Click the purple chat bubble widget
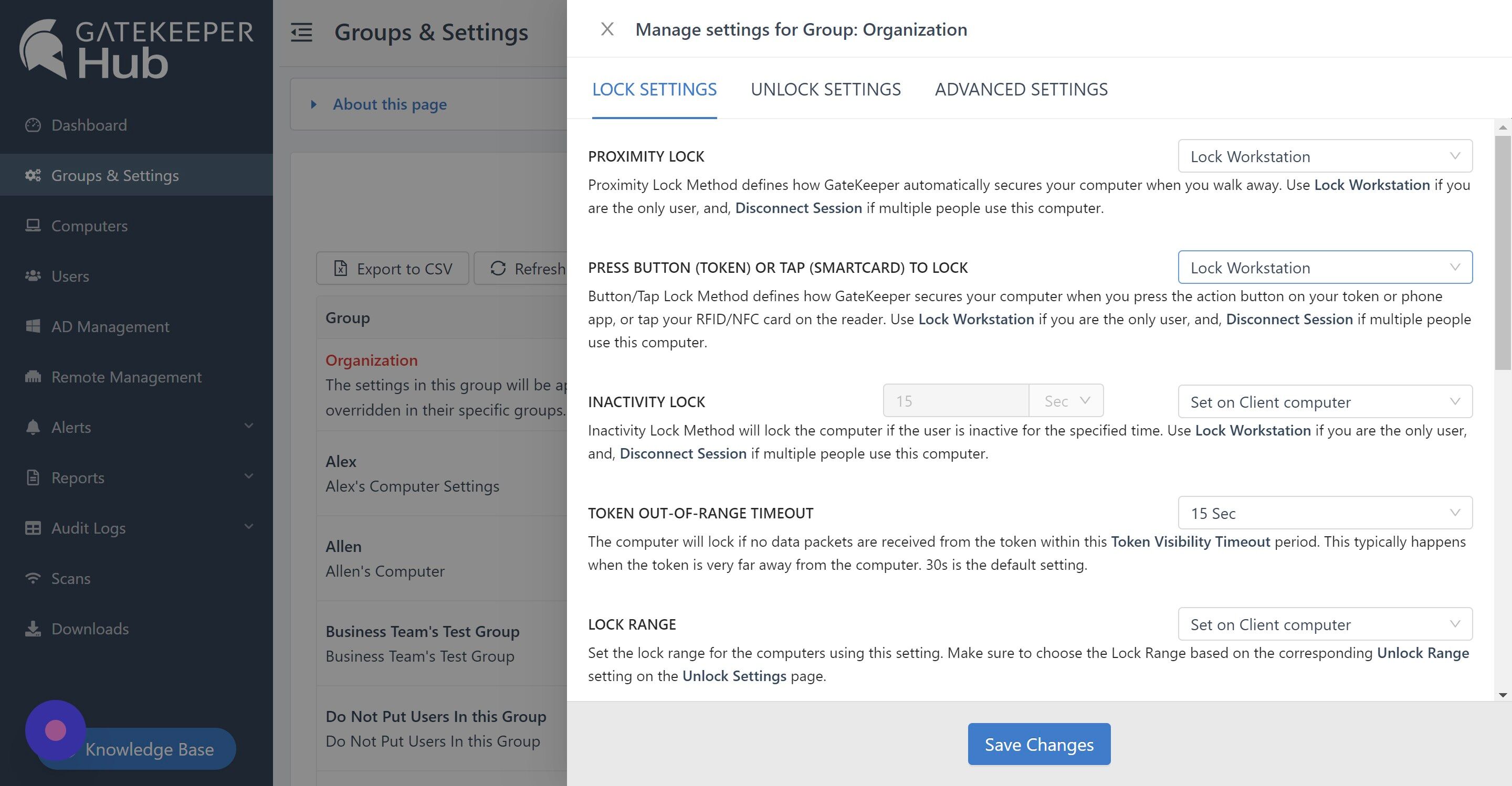Screen dimensions: 1512x786 (x=56, y=730)
